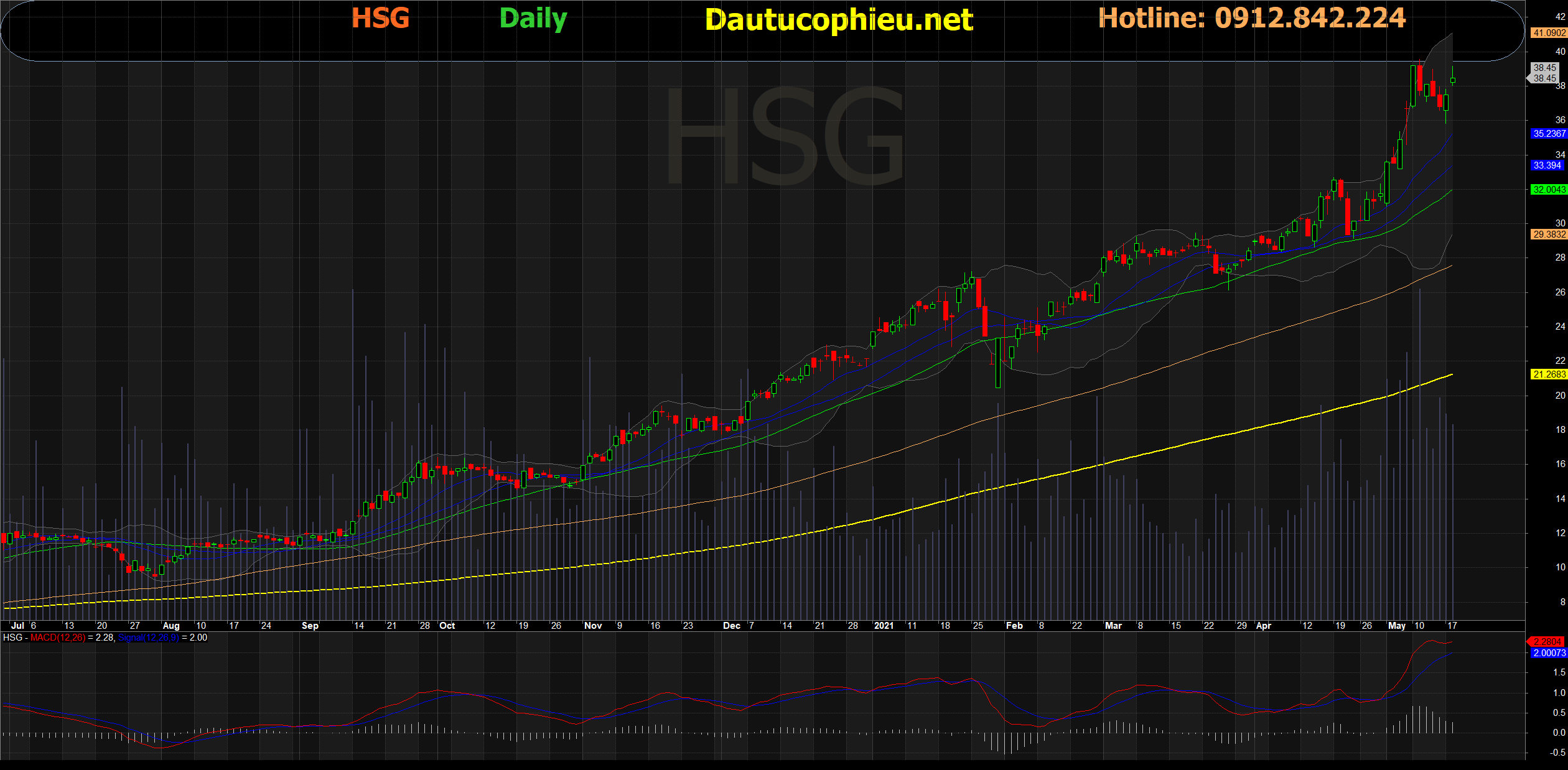1568x770 pixels.
Task: Select the 20 tick on price axis
Action: point(1560,395)
